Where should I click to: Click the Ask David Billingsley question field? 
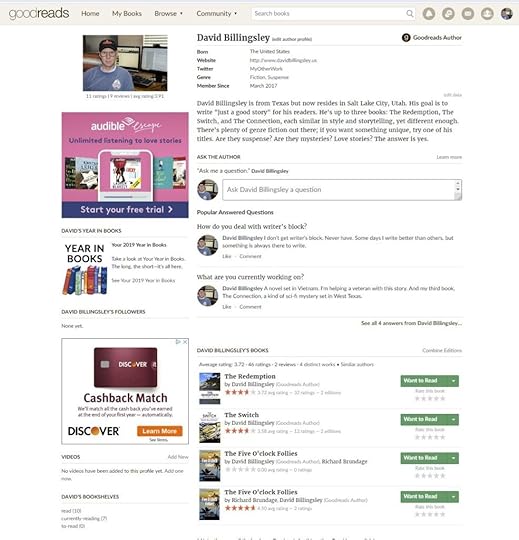(x=342, y=190)
